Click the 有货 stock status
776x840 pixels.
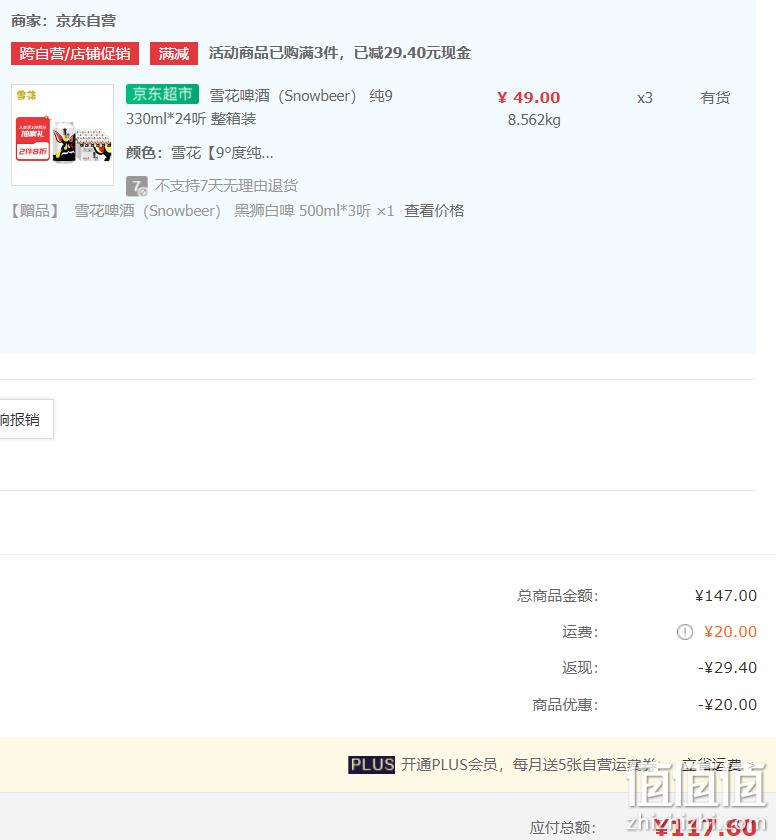(x=715, y=98)
